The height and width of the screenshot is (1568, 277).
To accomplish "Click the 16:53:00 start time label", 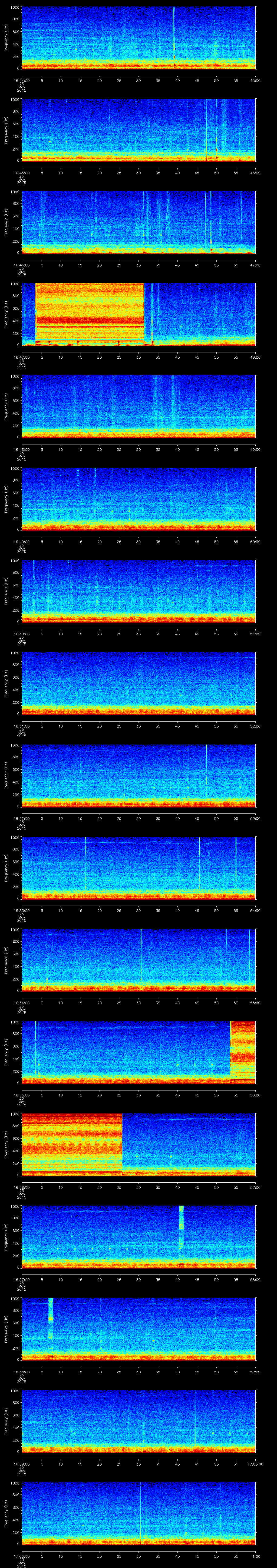I will point(22,910).
